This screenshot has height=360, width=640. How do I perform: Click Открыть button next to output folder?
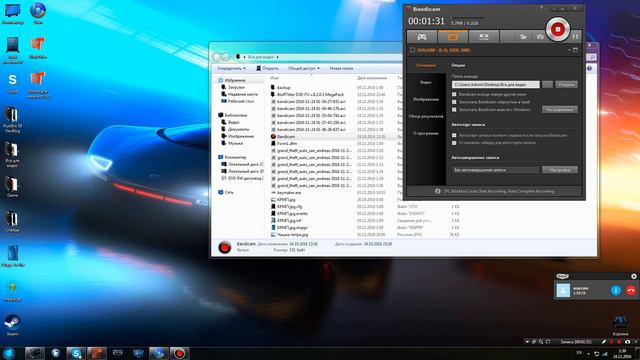[x=566, y=84]
